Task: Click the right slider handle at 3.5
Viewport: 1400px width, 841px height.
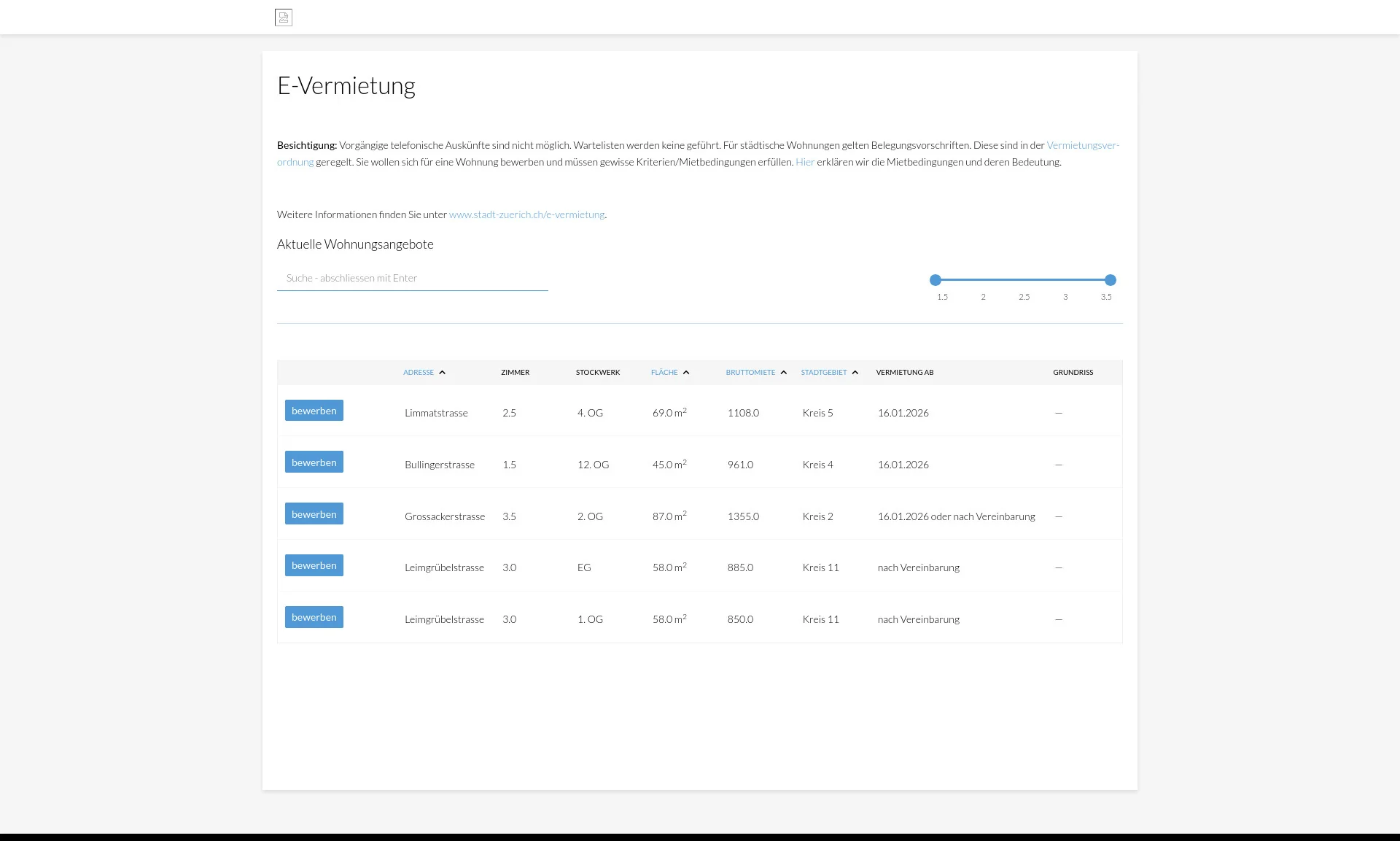Action: point(1111,280)
